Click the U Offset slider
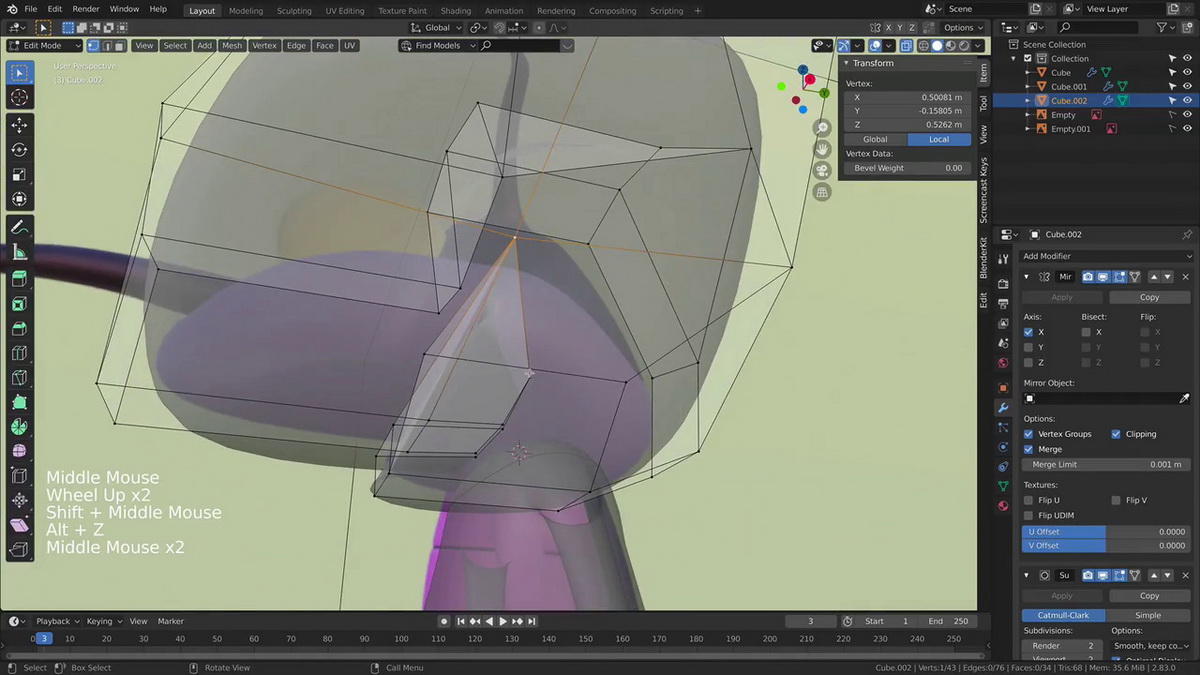The width and height of the screenshot is (1200, 675). point(1106,532)
